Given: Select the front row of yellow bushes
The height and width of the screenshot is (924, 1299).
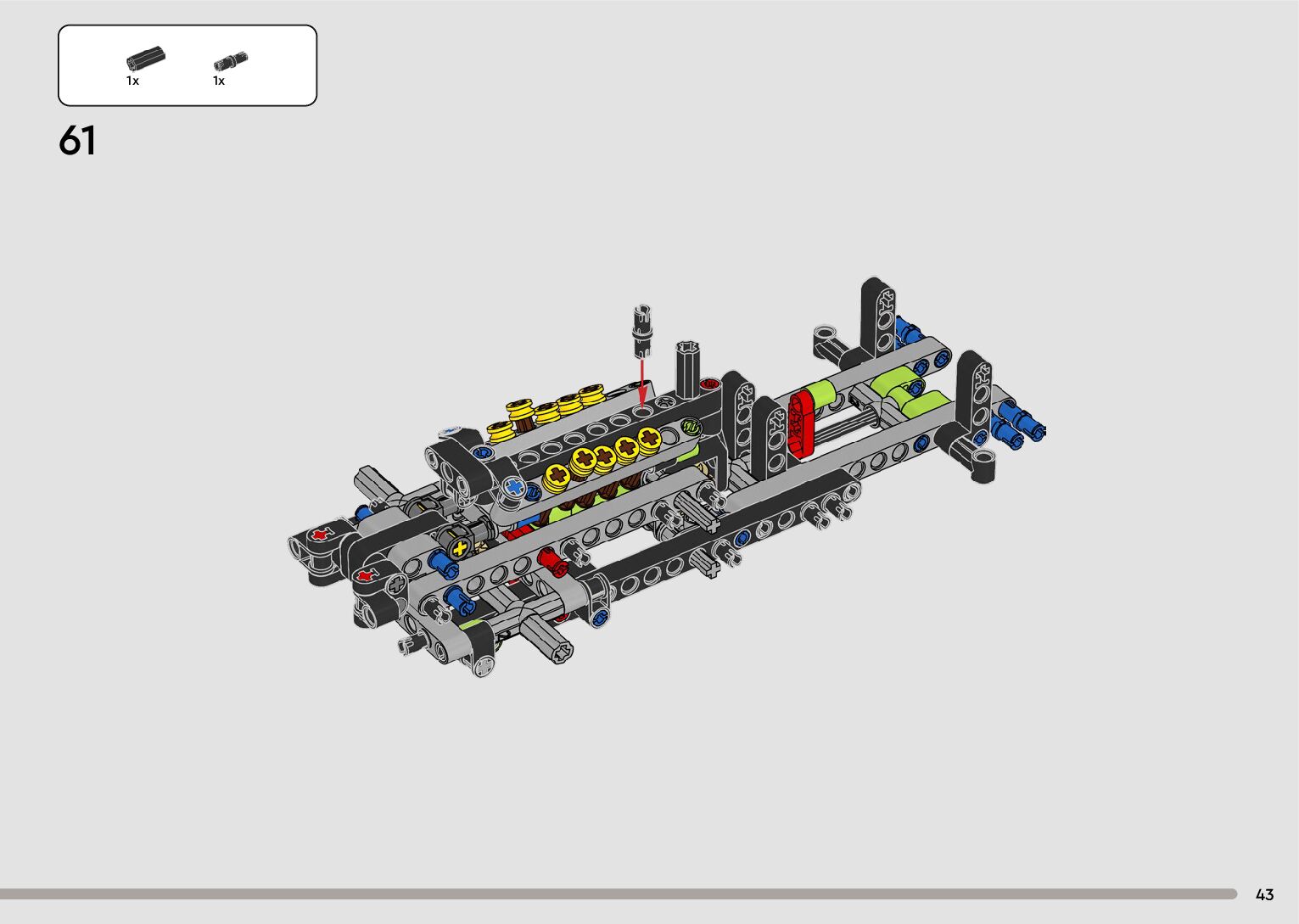Looking at the screenshot, I should click(x=602, y=457).
